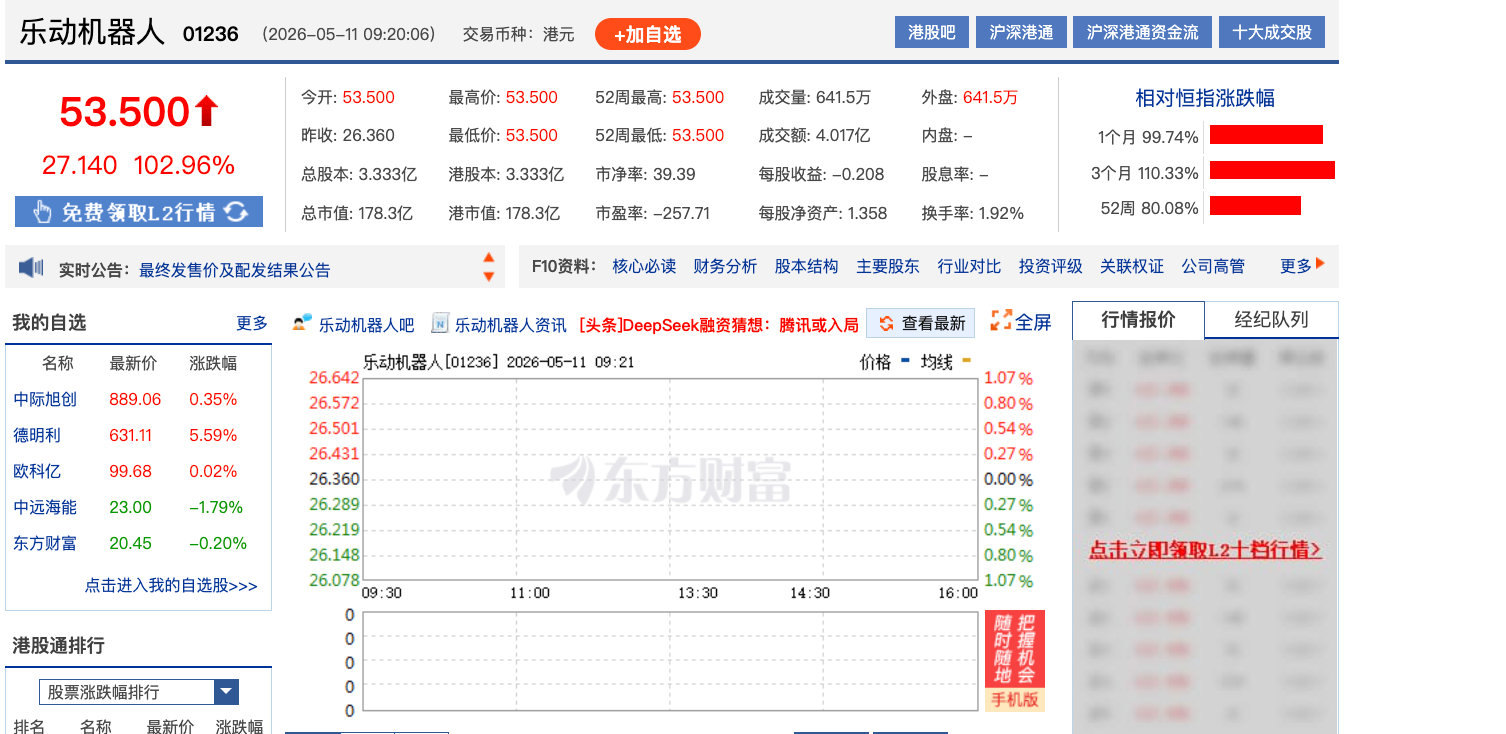The height and width of the screenshot is (734, 1506).
Task: Open 乐动机器人吧 link
Action: click(366, 324)
